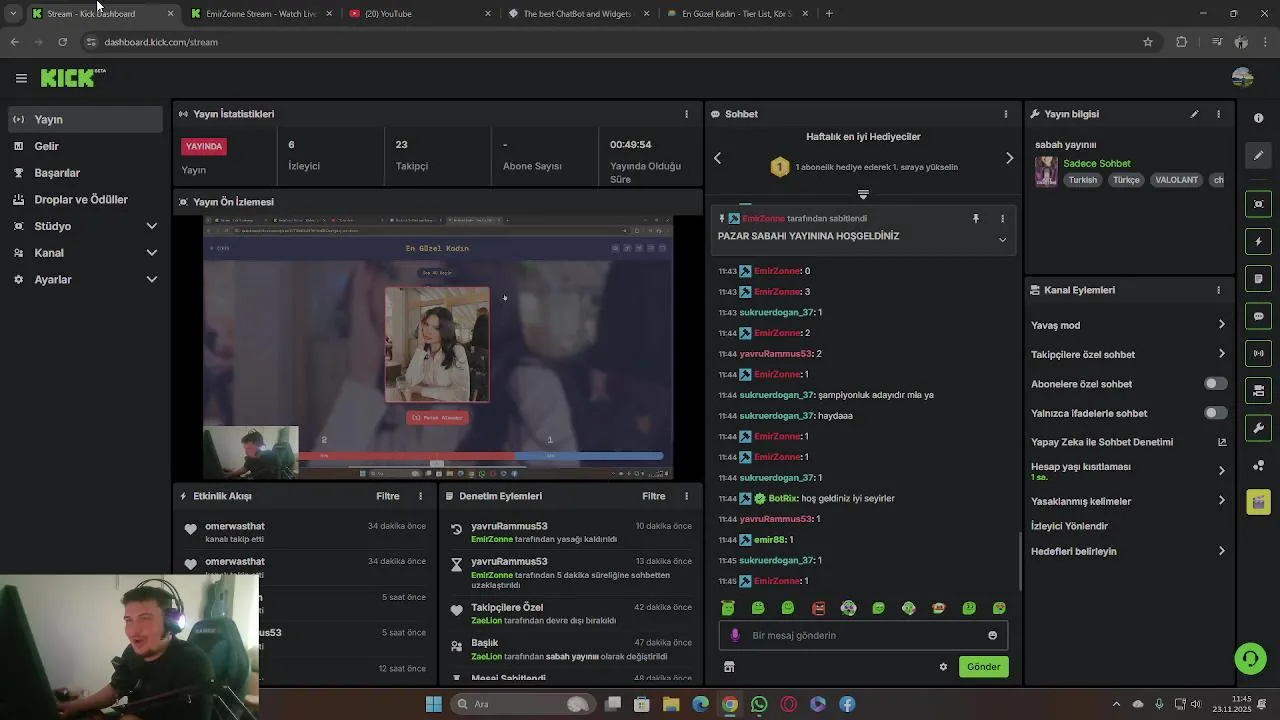1280x720 pixels.
Task: Open the info icon in right sidebar
Action: point(1258,118)
